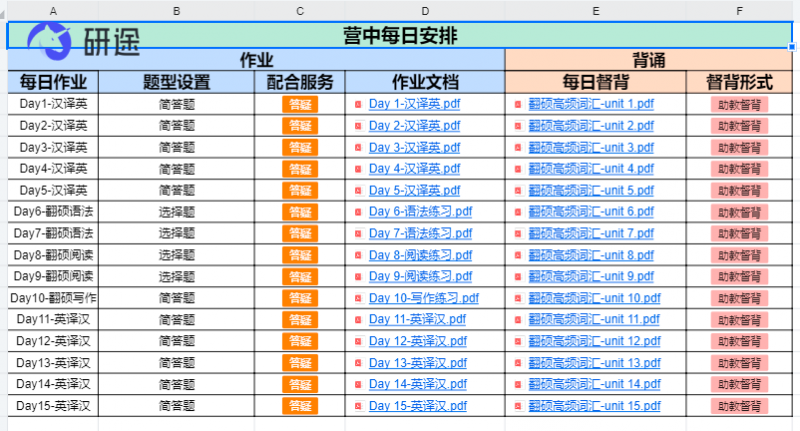Select column B header
The height and width of the screenshot is (431, 800).
tap(177, 11)
